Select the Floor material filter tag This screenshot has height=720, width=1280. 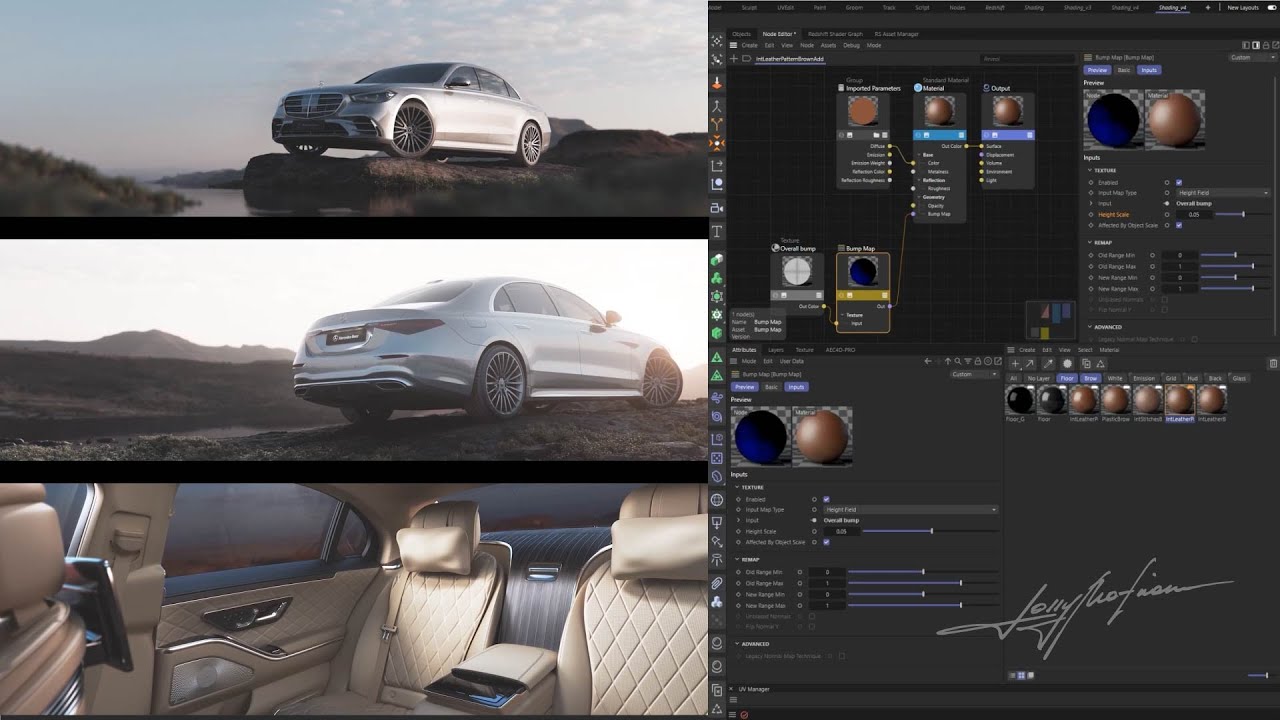coord(1067,378)
